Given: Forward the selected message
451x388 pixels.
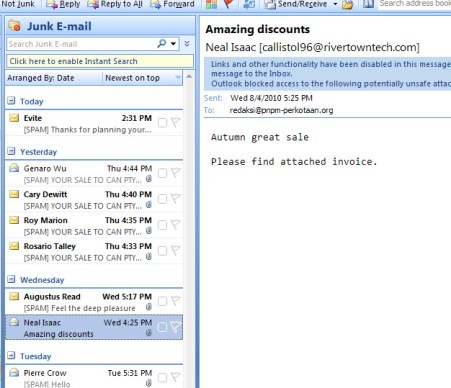Looking at the screenshot, I should click(172, 4).
